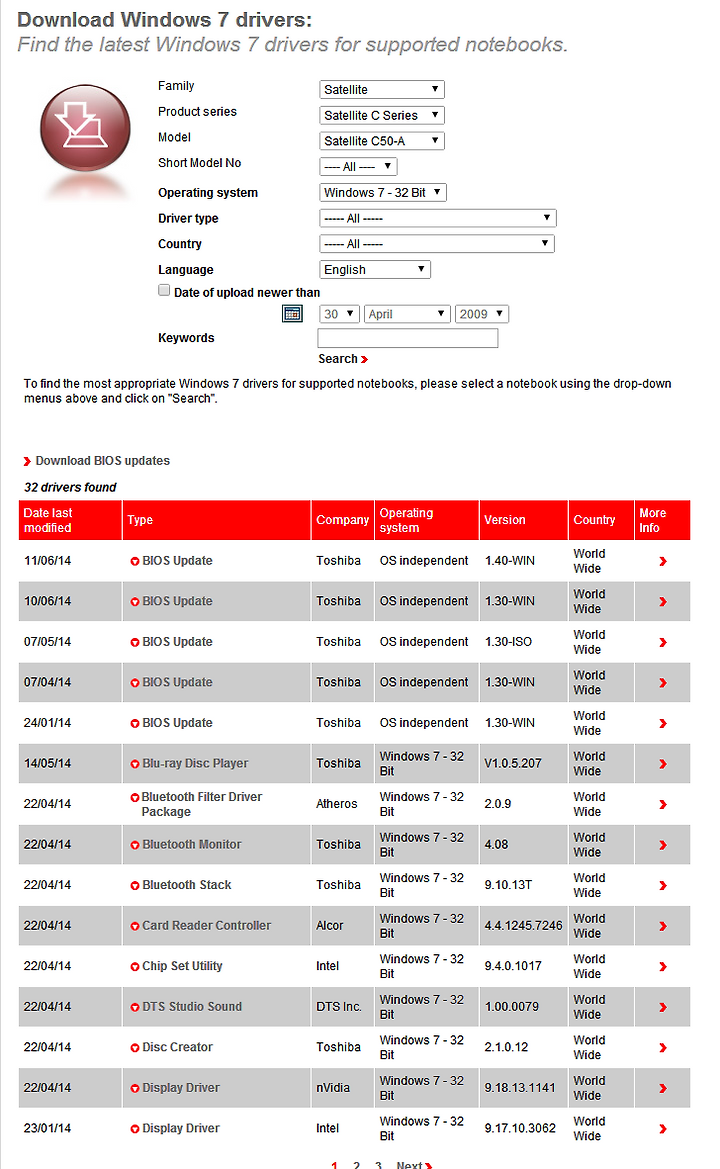Click the red download notebook icon
This screenshot has height=1169, width=720.
click(85, 128)
